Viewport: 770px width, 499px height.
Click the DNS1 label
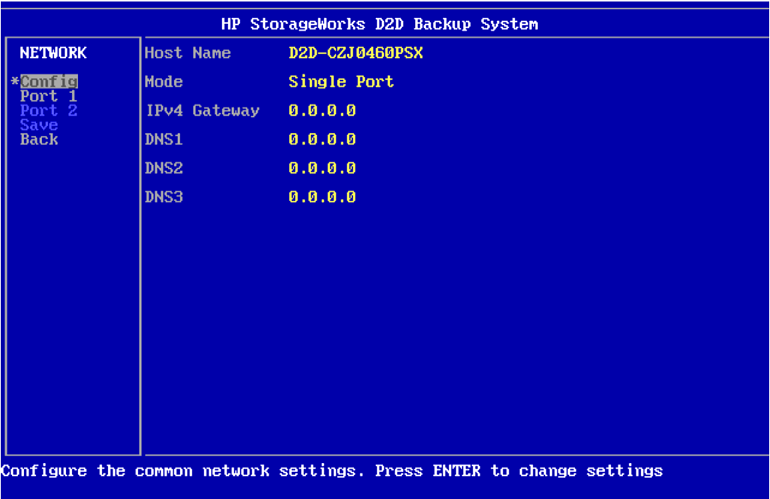(x=164, y=139)
